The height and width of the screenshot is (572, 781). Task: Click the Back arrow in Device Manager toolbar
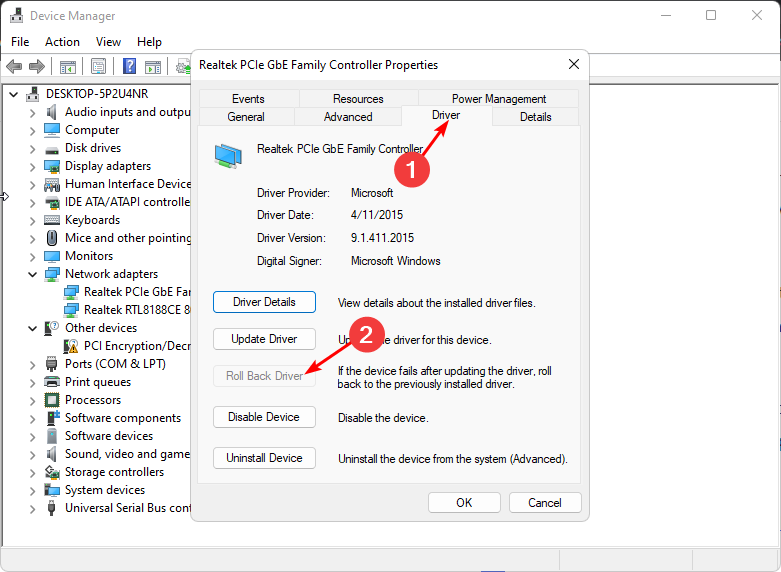[14, 66]
